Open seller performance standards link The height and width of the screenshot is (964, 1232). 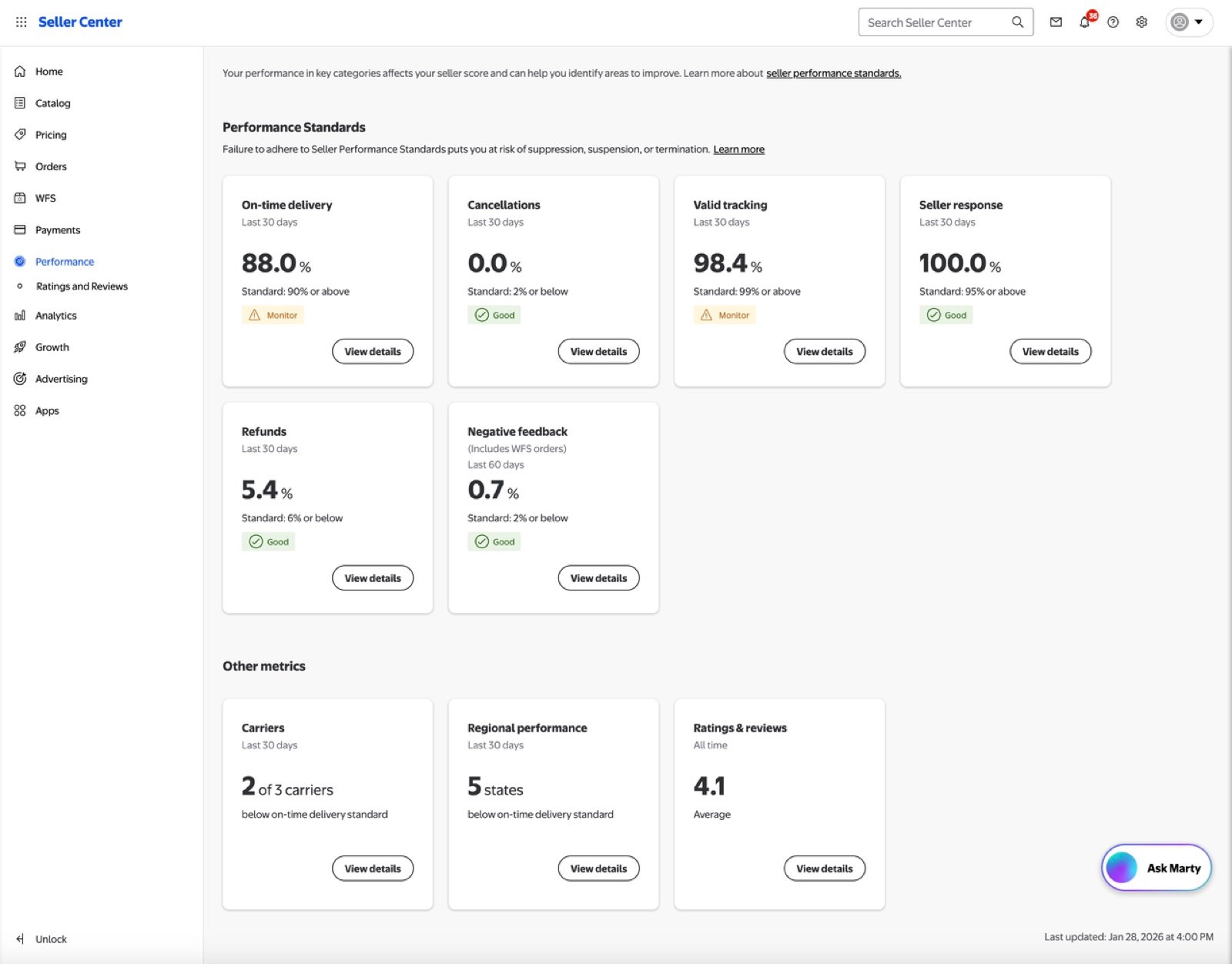click(834, 73)
